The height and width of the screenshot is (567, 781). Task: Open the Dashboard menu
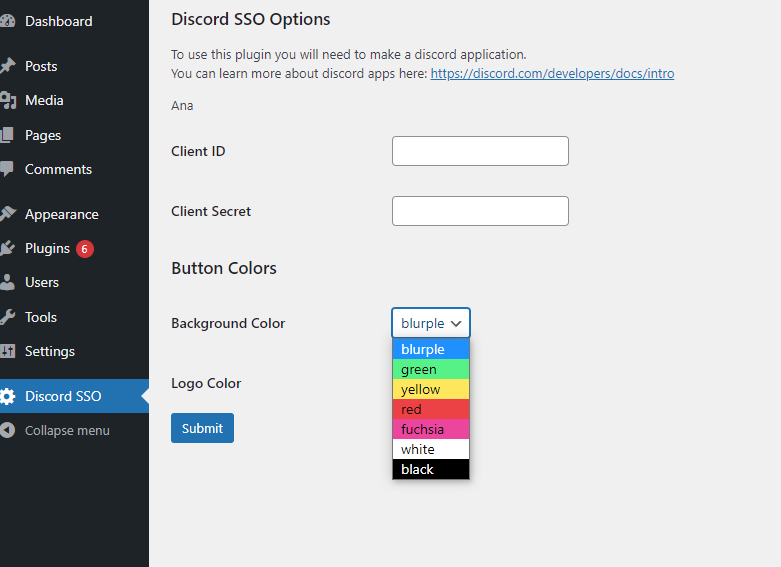[x=59, y=21]
